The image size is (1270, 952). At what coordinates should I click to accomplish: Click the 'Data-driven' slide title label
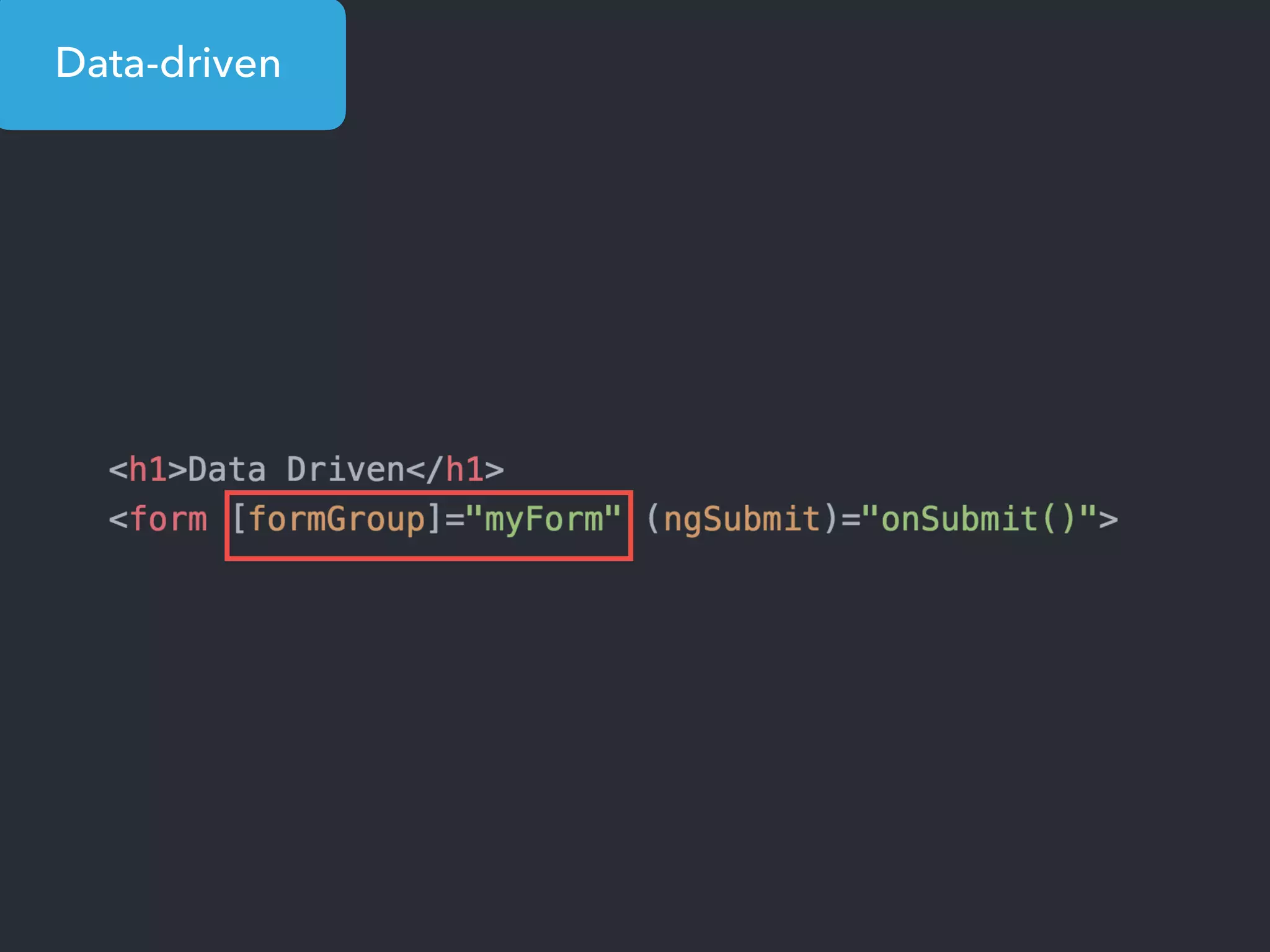pos(168,63)
